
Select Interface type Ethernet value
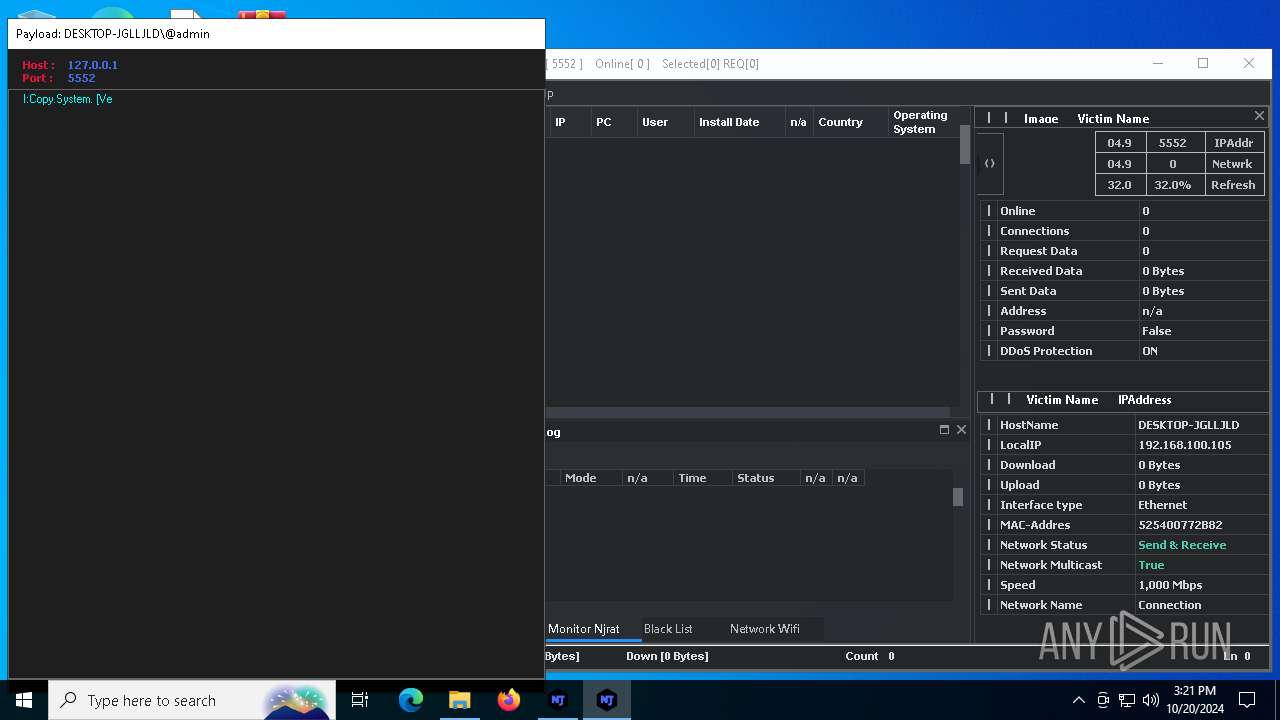tap(1162, 505)
